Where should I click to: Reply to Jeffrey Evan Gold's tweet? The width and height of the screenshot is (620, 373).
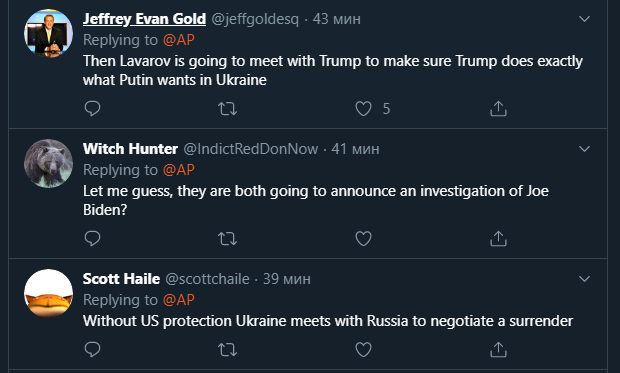click(x=93, y=108)
